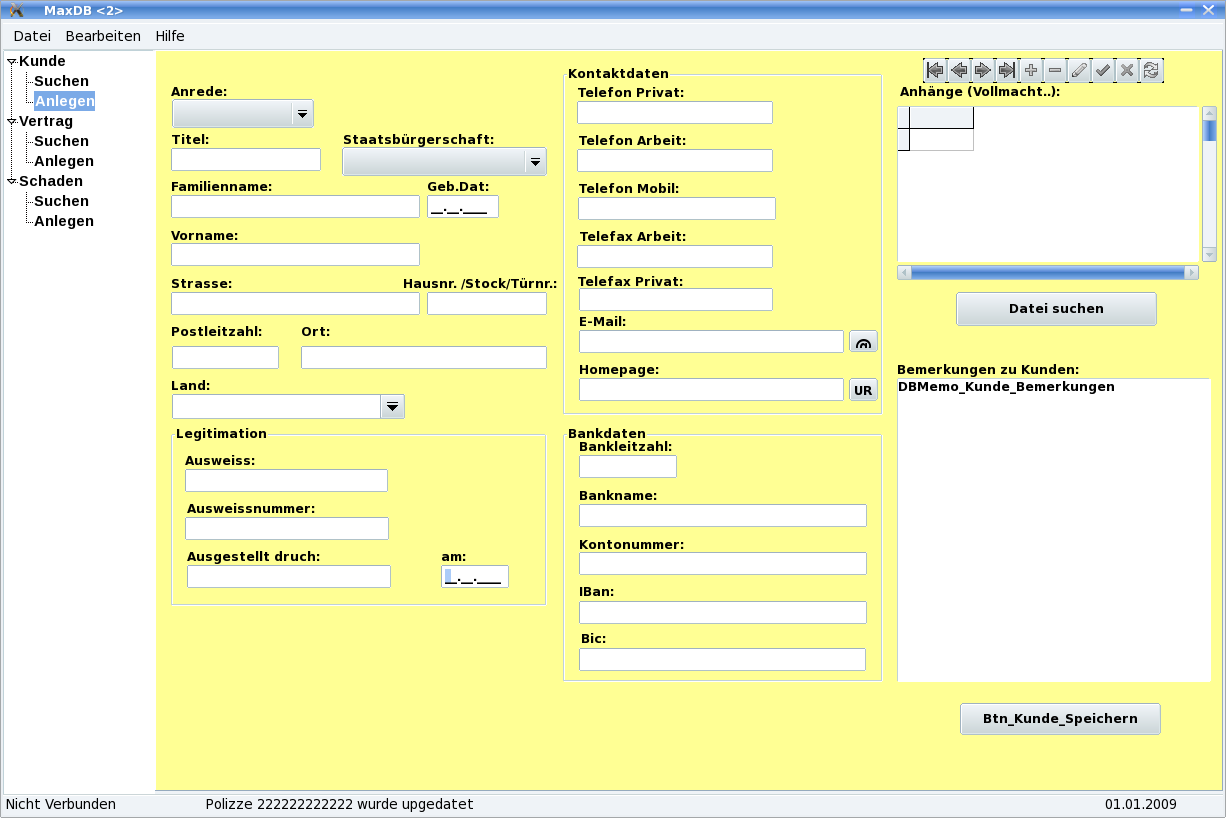The width and height of the screenshot is (1226, 818).
Task: Insert new record with plus icon
Action: (1031, 70)
